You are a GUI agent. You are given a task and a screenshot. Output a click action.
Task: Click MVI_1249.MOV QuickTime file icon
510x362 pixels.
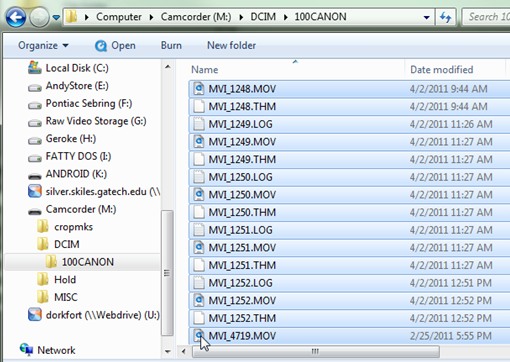click(199, 142)
